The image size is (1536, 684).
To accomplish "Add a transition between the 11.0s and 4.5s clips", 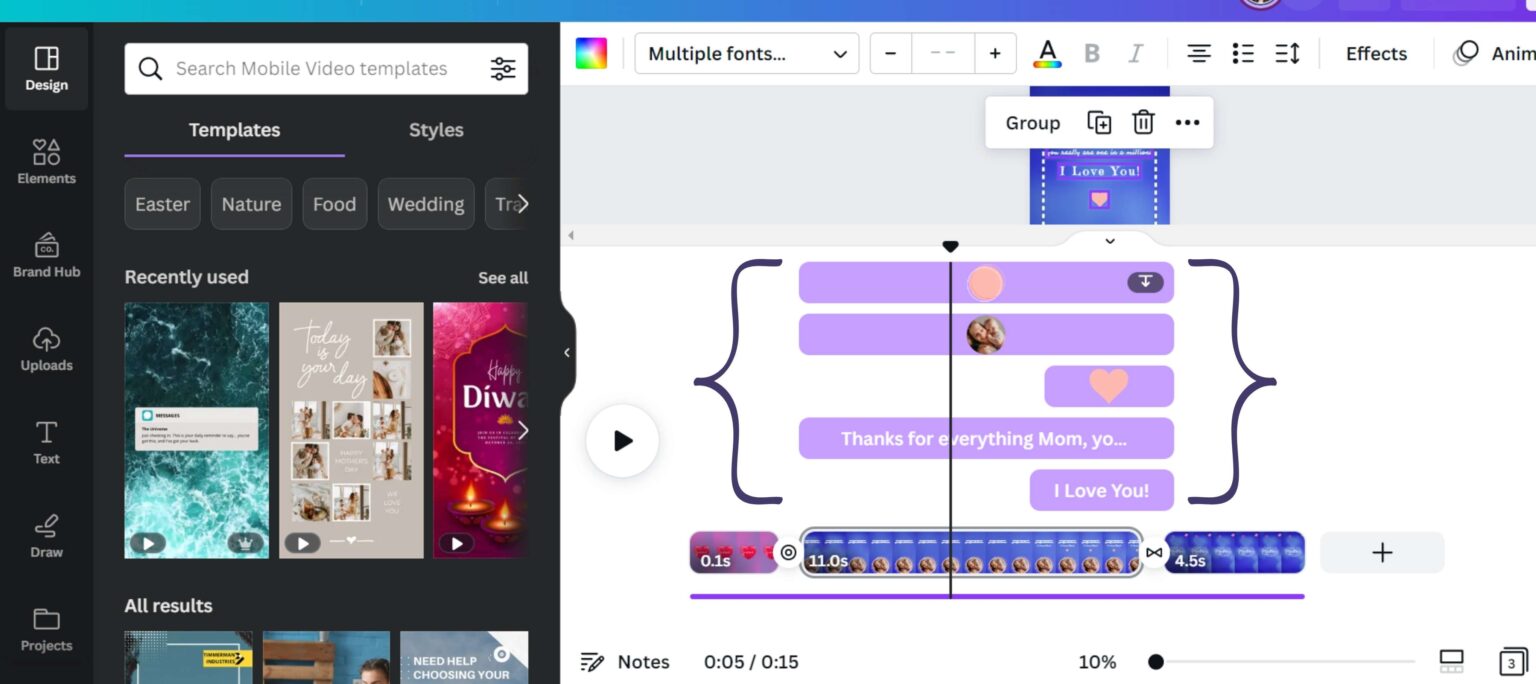I will point(1153,551).
